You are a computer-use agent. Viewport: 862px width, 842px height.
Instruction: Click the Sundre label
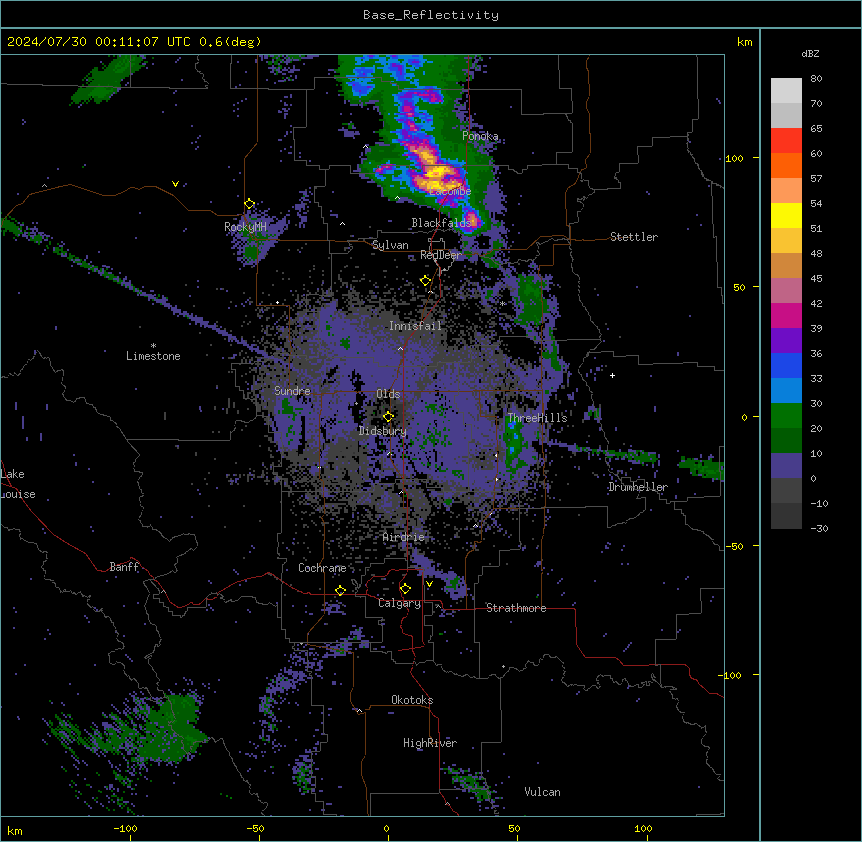292,391
